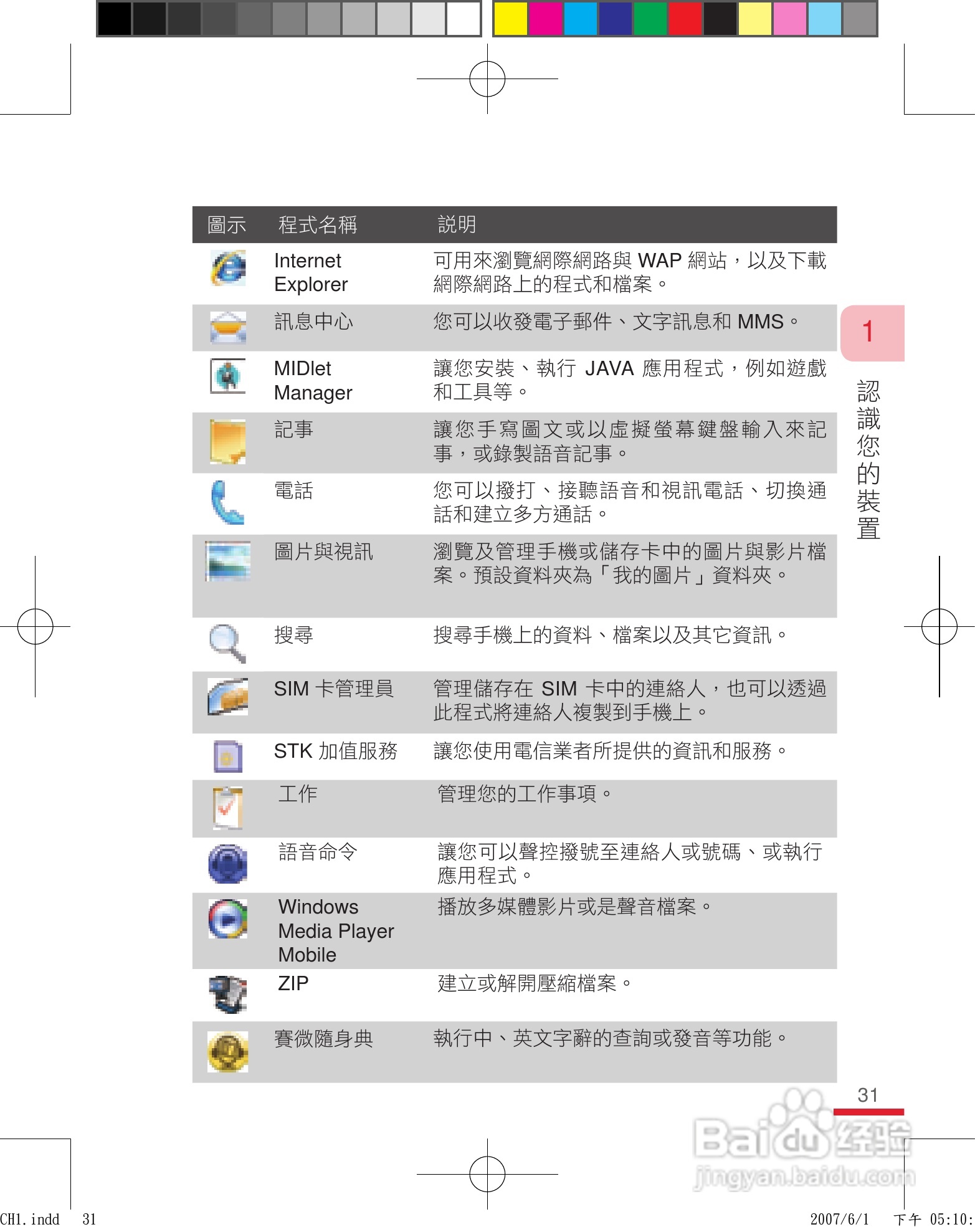Click the ZIP program icon
The image size is (975, 1232).
[228, 995]
